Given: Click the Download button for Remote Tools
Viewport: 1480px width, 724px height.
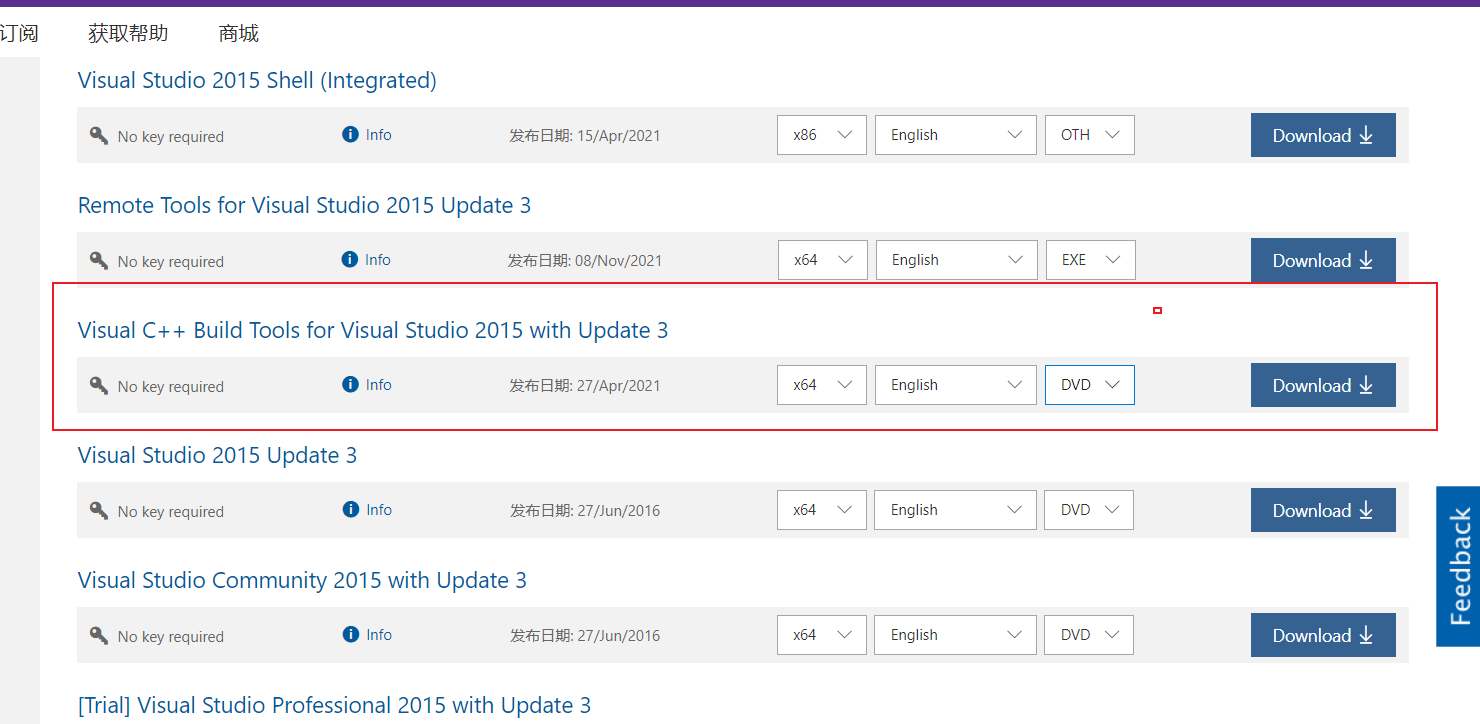Looking at the screenshot, I should click(1323, 260).
